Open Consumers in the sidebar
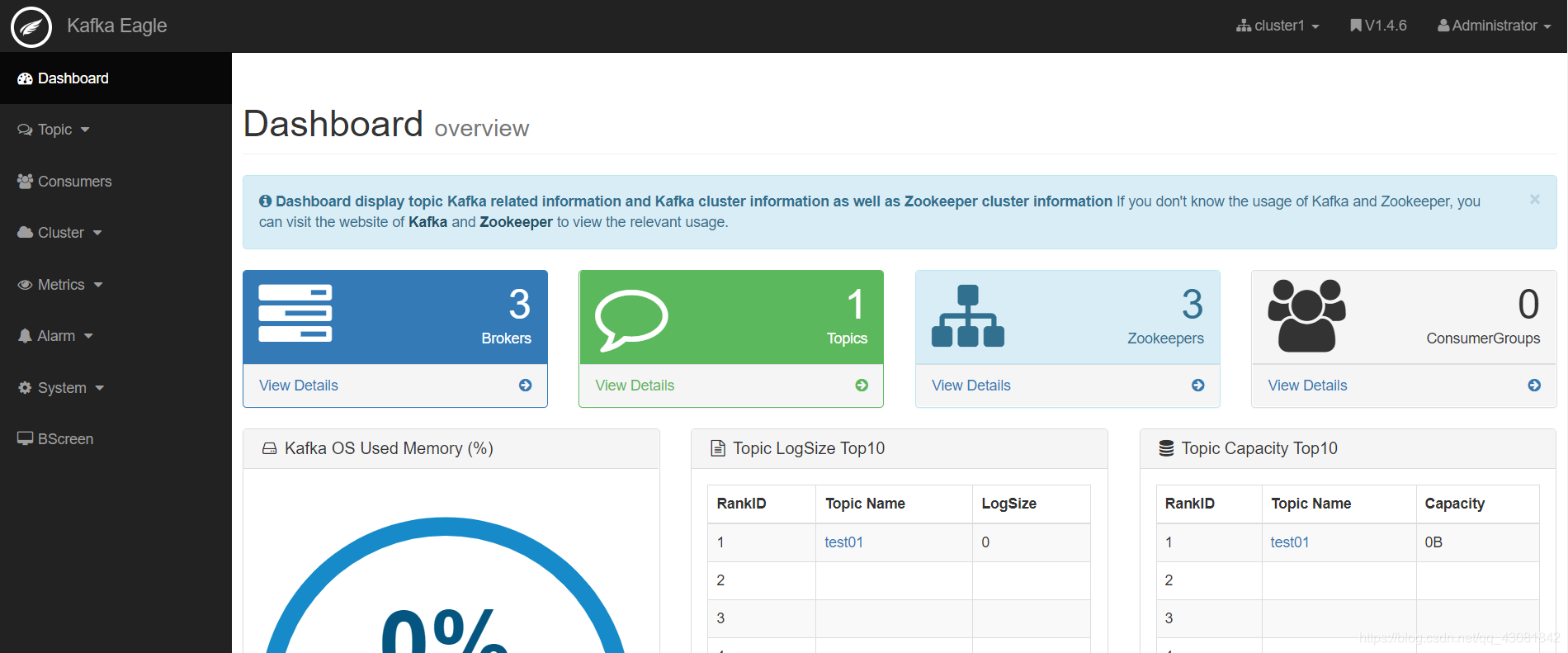1568x653 pixels. (x=116, y=182)
